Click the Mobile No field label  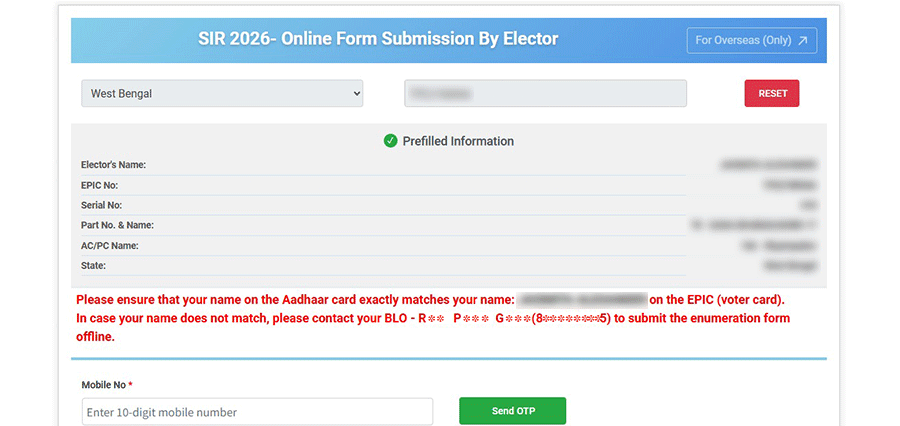(x=107, y=384)
